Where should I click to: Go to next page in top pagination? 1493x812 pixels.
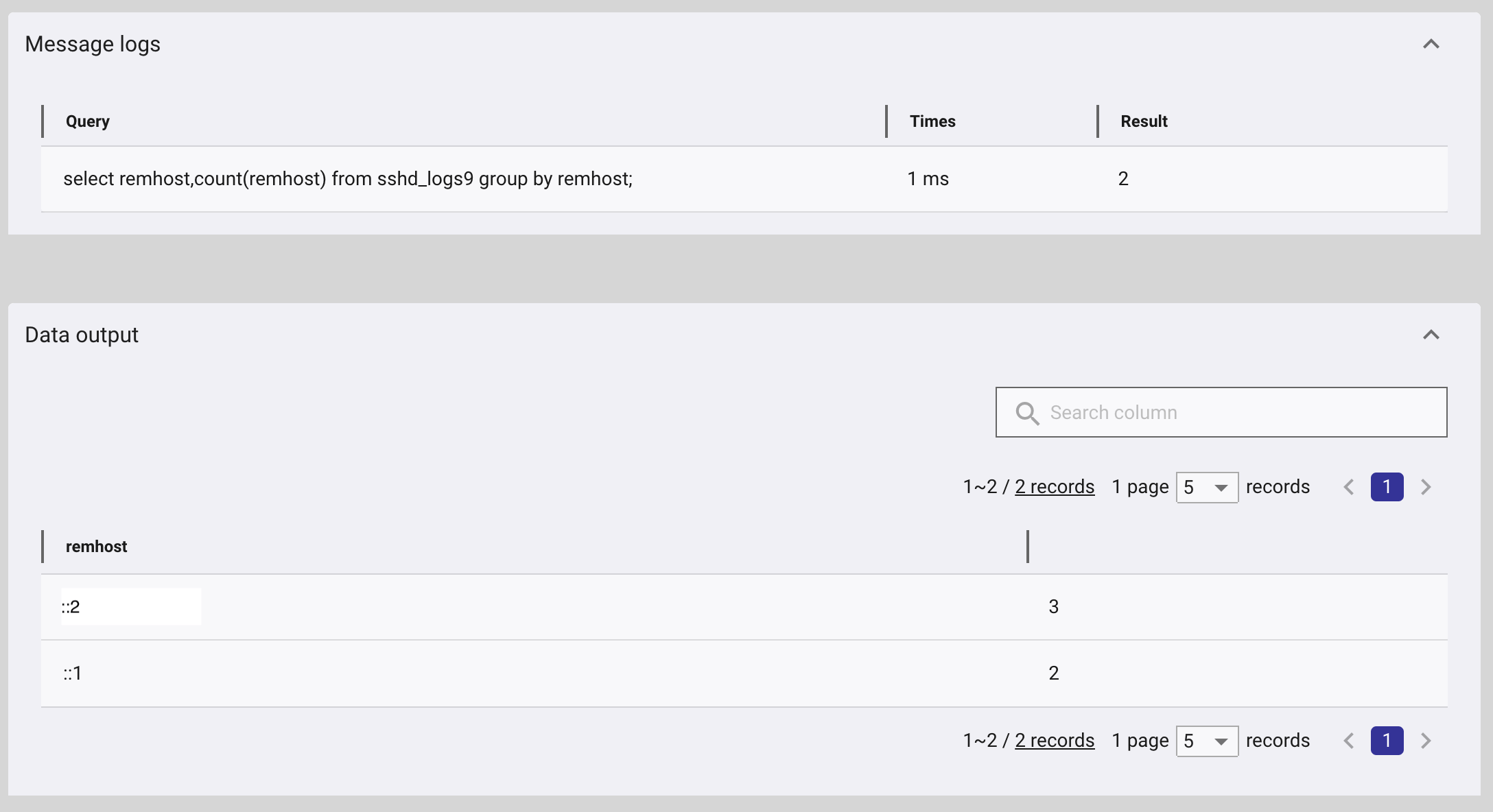[1426, 488]
